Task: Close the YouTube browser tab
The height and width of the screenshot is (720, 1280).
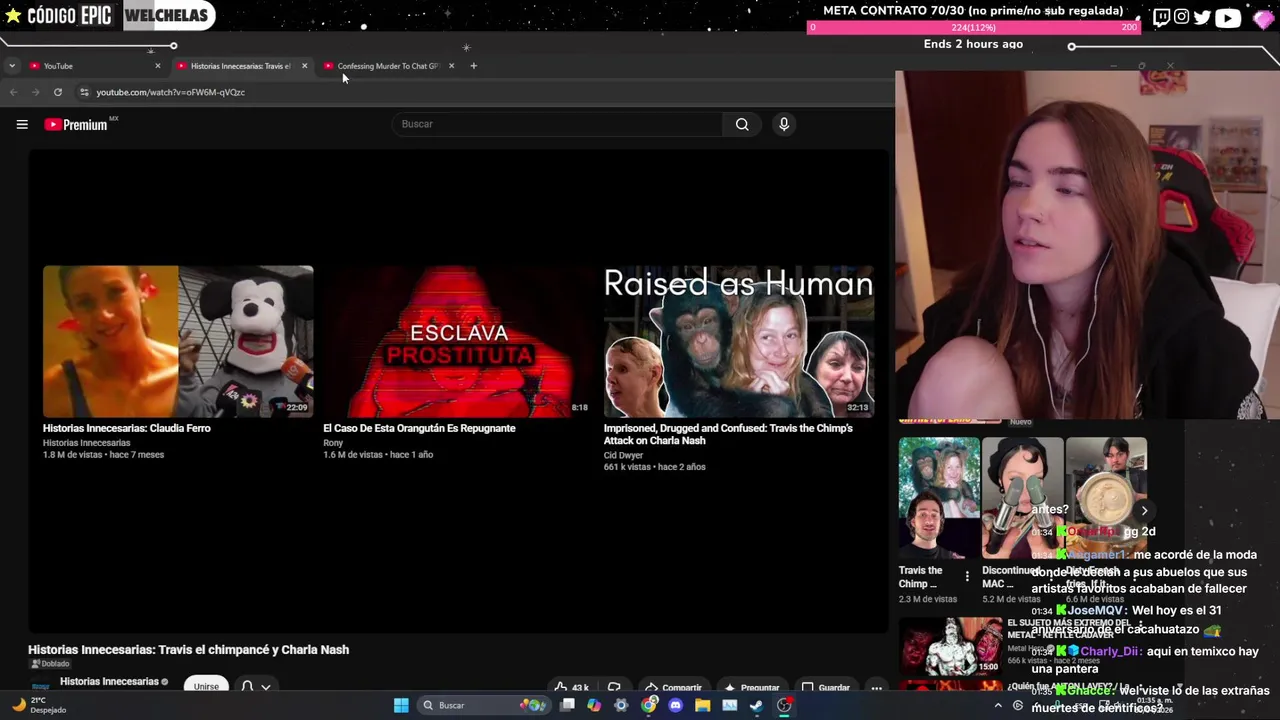Action: (157, 66)
